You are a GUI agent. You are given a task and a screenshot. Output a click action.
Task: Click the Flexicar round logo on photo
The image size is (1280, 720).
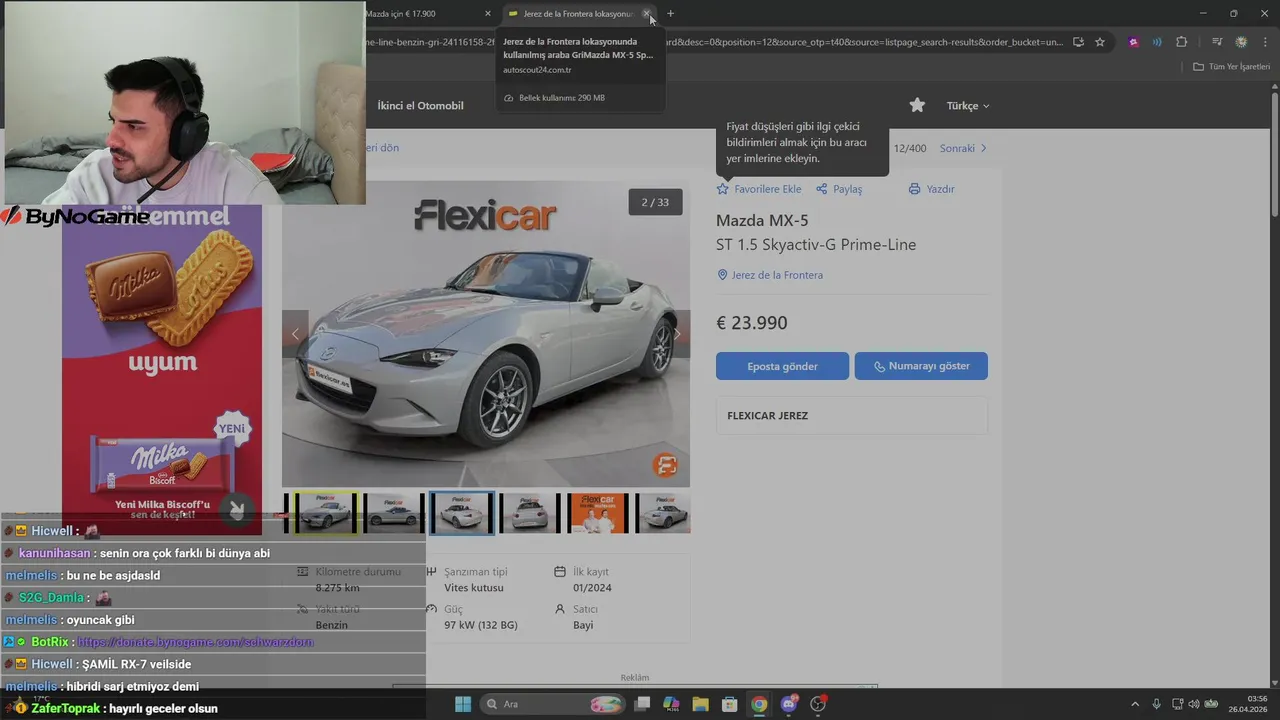click(665, 465)
